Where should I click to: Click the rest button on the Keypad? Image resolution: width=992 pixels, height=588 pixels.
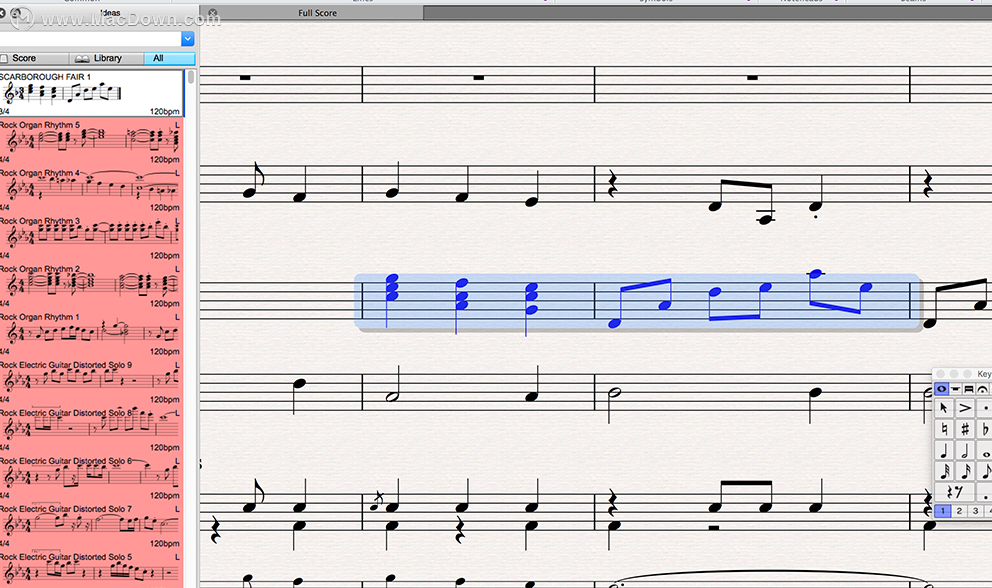(x=955, y=492)
